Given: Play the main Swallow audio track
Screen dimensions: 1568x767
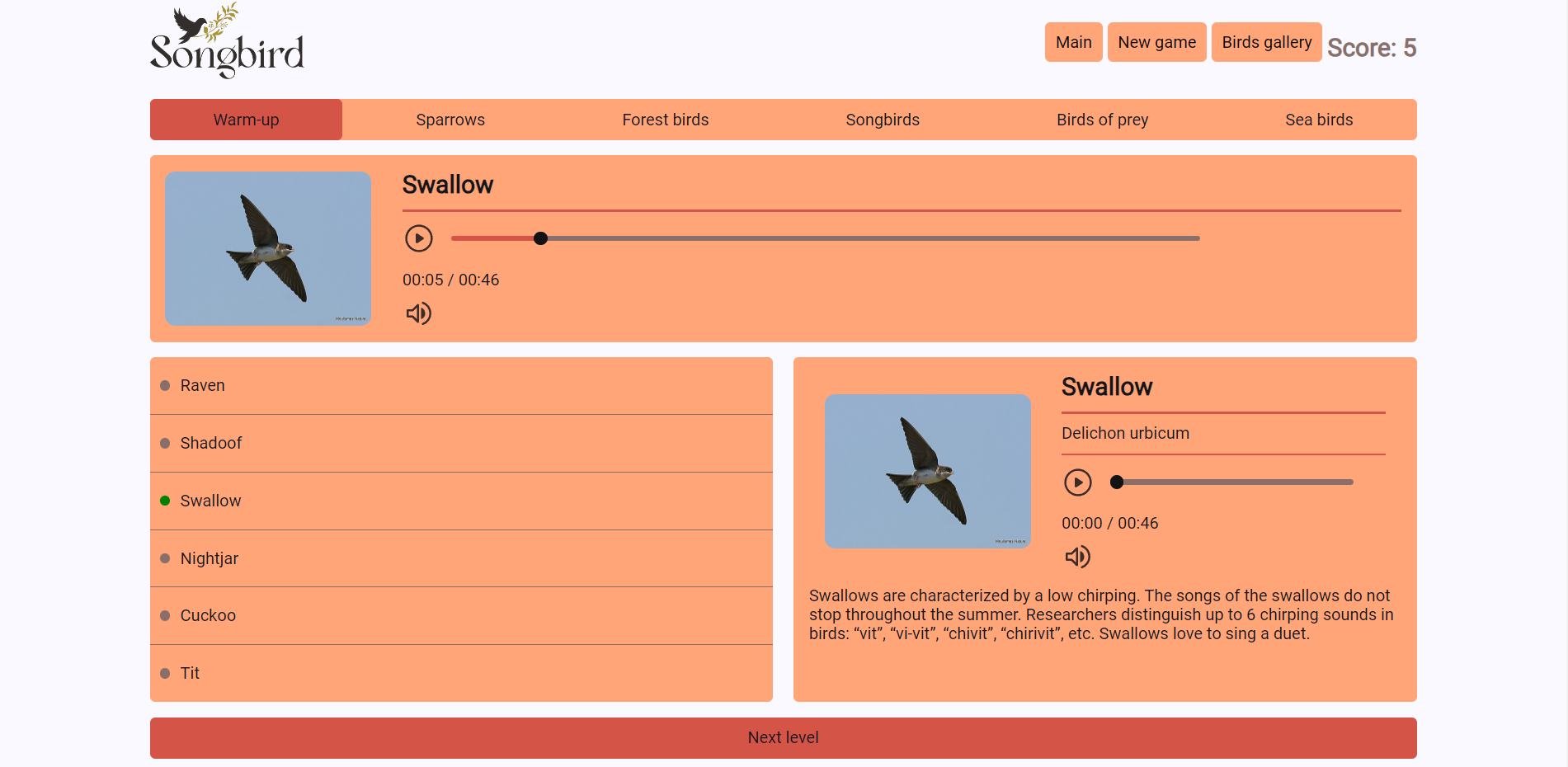Looking at the screenshot, I should pos(418,238).
